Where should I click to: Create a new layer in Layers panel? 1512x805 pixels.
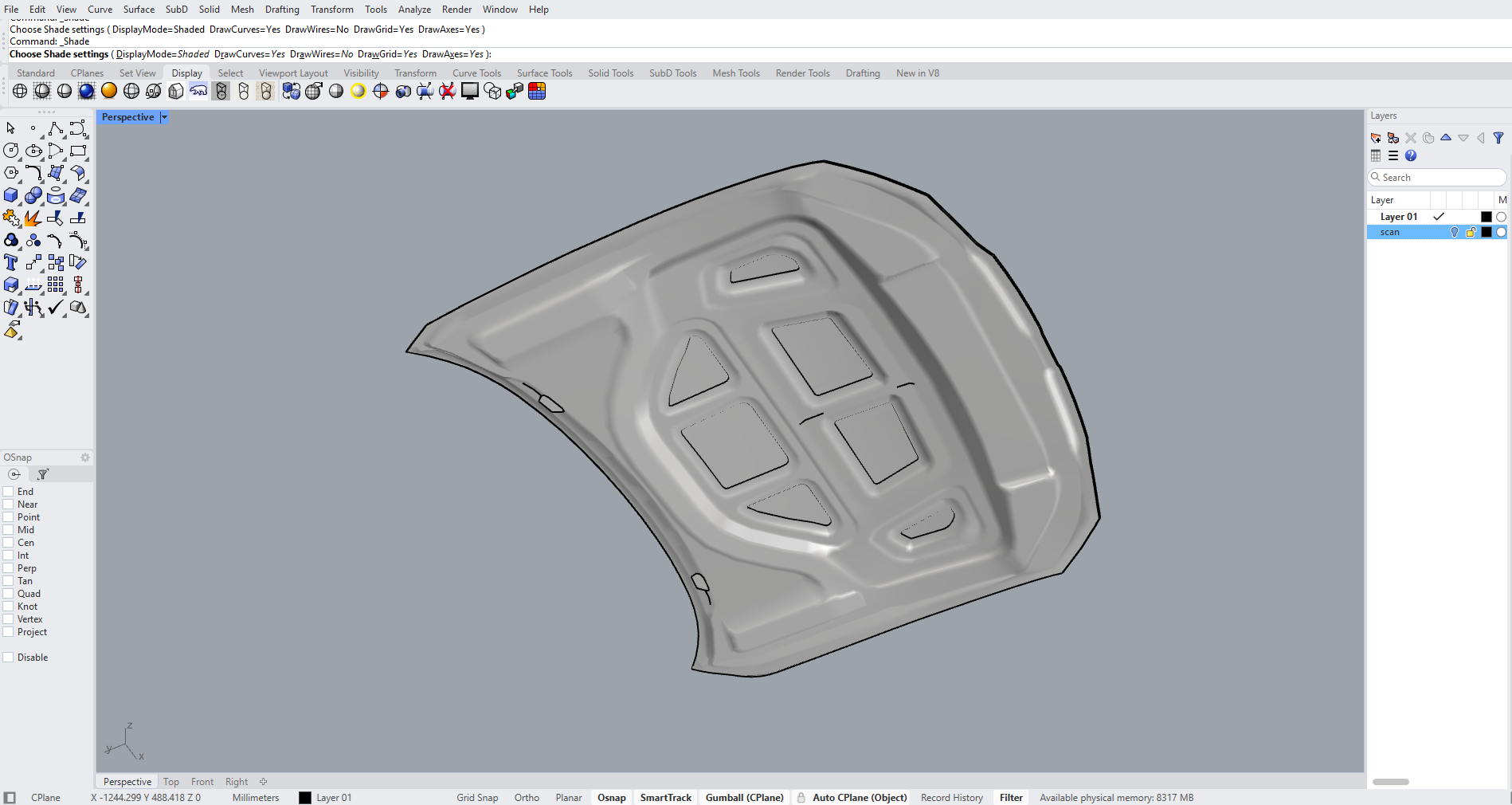tap(1376, 138)
